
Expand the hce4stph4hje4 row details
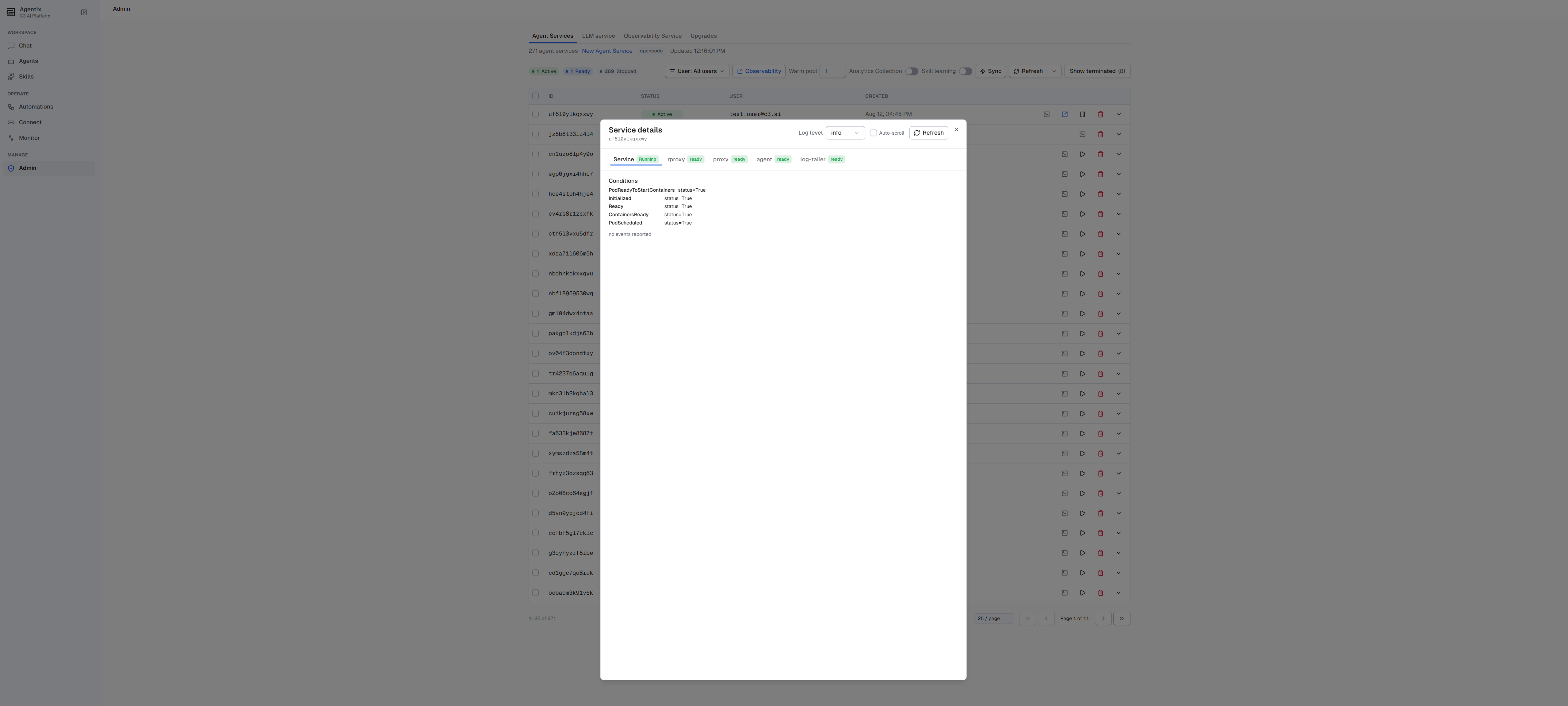click(1118, 194)
